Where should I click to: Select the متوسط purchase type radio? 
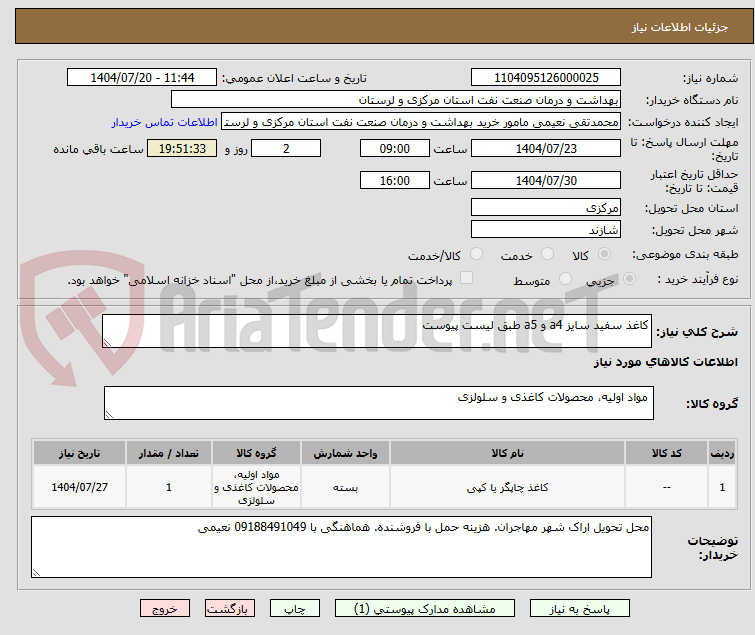point(565,279)
